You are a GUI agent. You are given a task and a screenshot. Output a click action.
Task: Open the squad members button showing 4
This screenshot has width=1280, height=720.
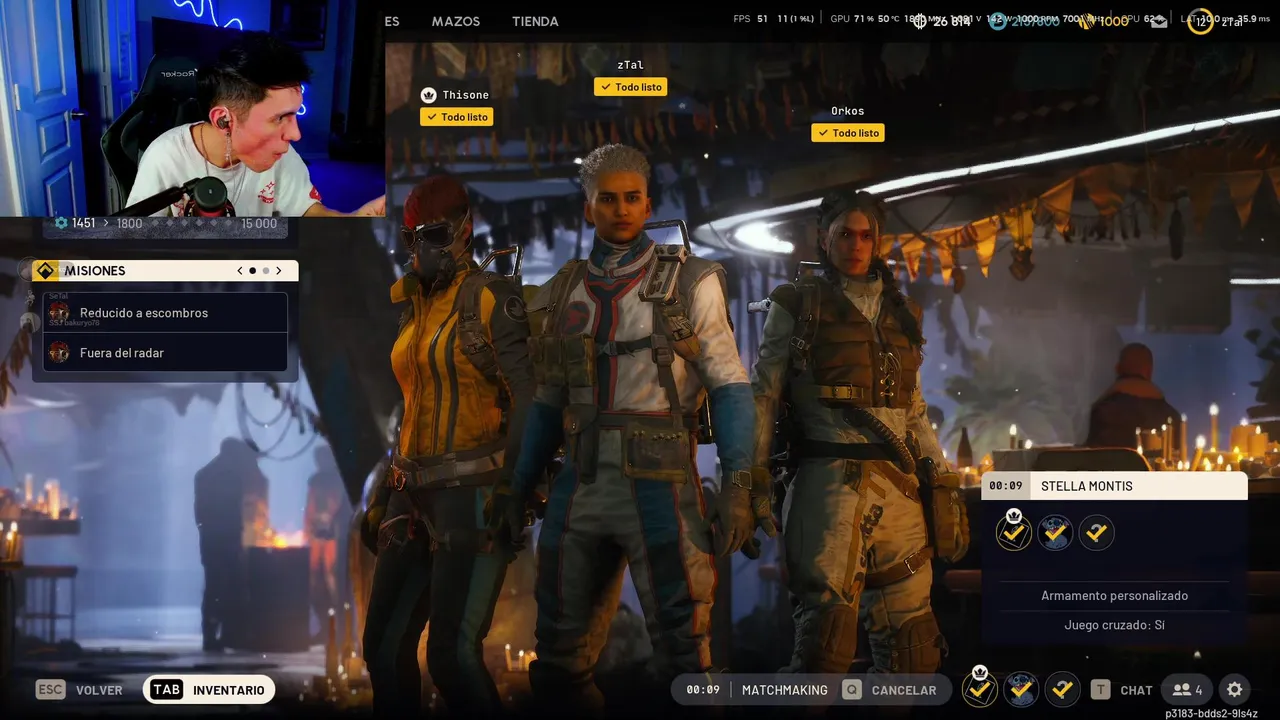click(x=1188, y=690)
